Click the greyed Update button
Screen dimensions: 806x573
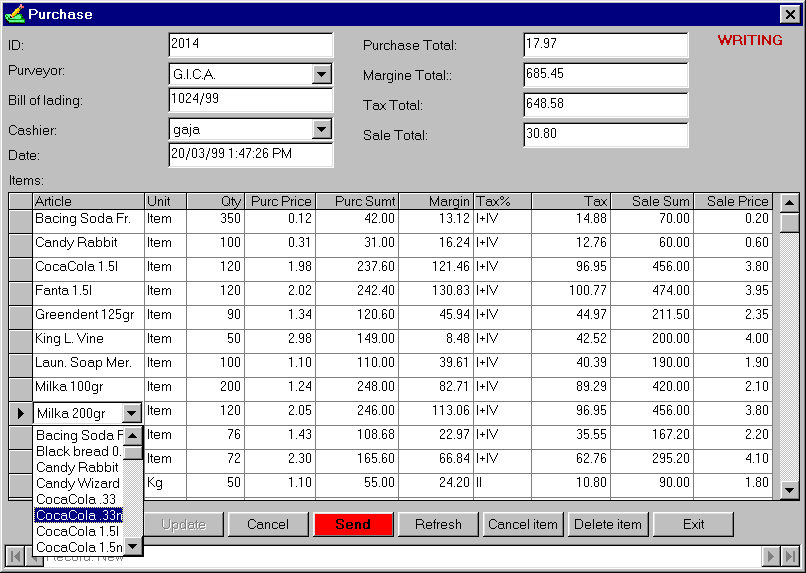click(x=184, y=524)
